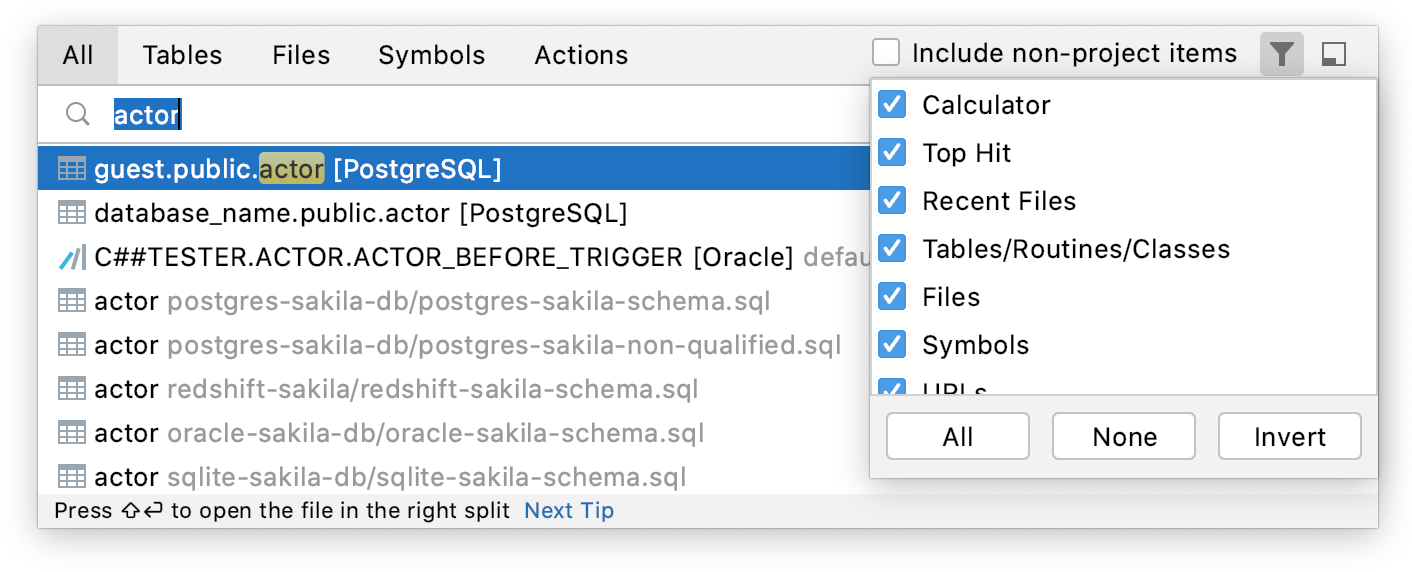Toggle the Symbols filter checkbox

click(891, 344)
